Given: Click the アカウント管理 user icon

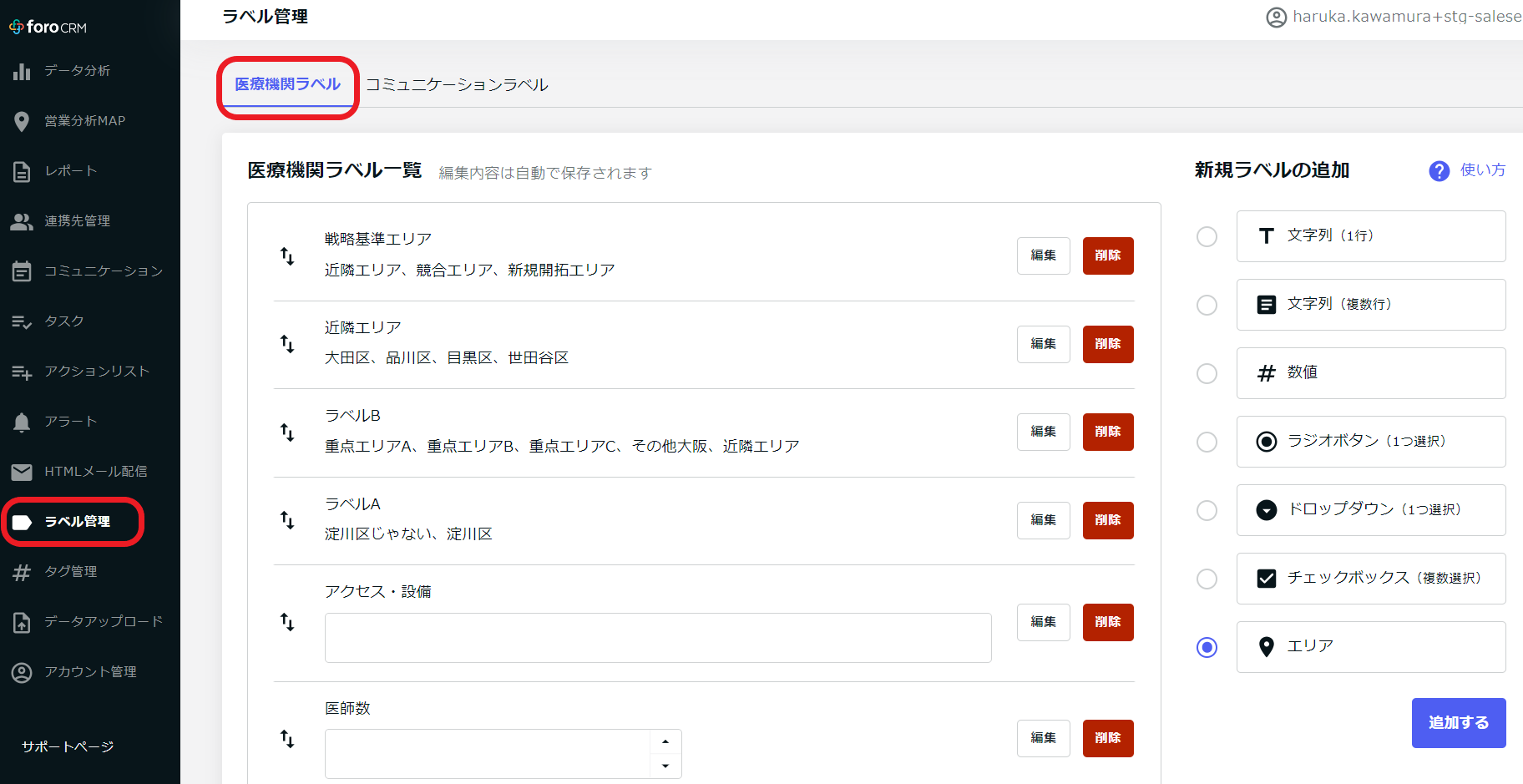Looking at the screenshot, I should 22,672.
